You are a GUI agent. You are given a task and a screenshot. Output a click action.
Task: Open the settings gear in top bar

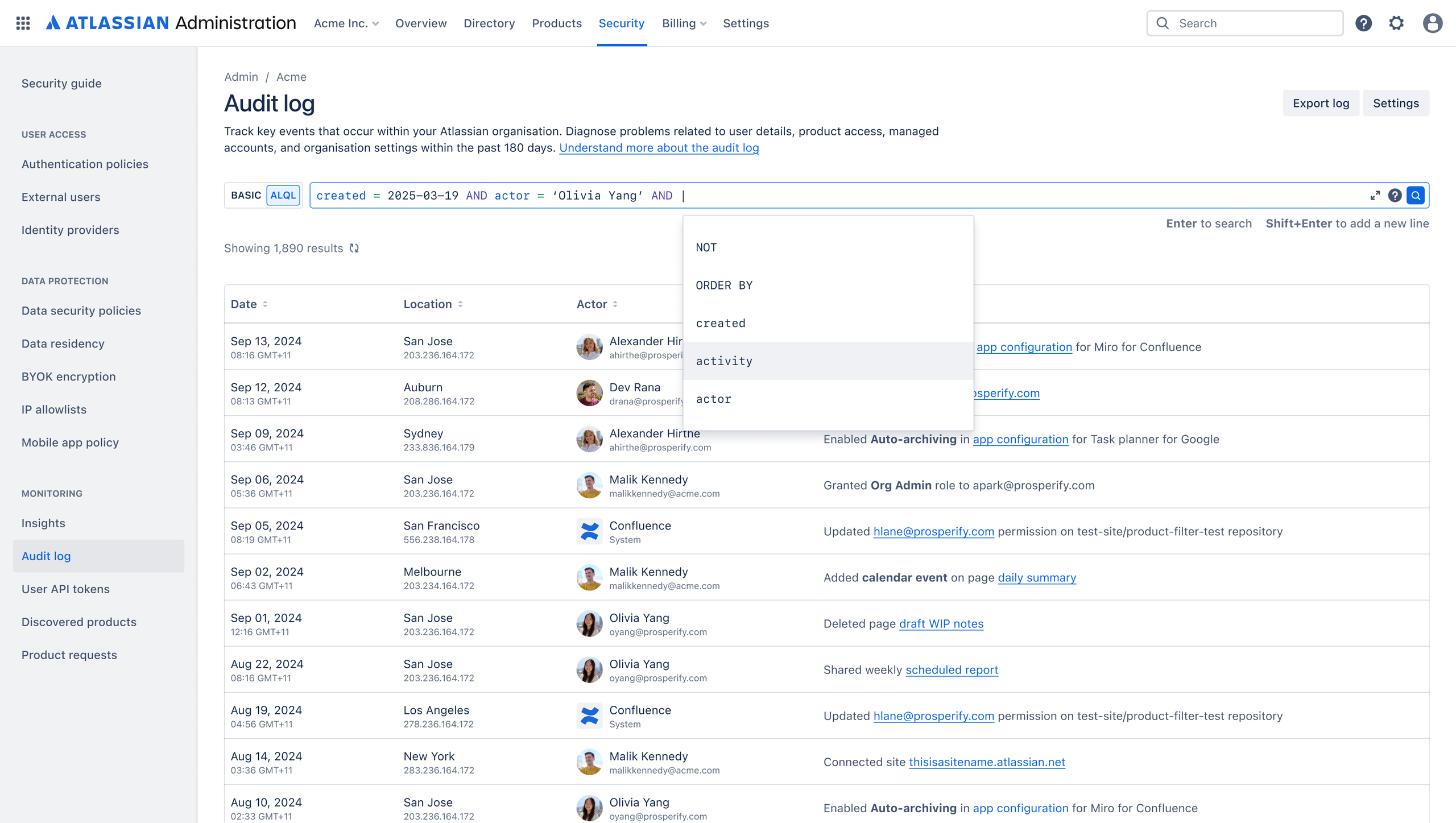(1397, 23)
